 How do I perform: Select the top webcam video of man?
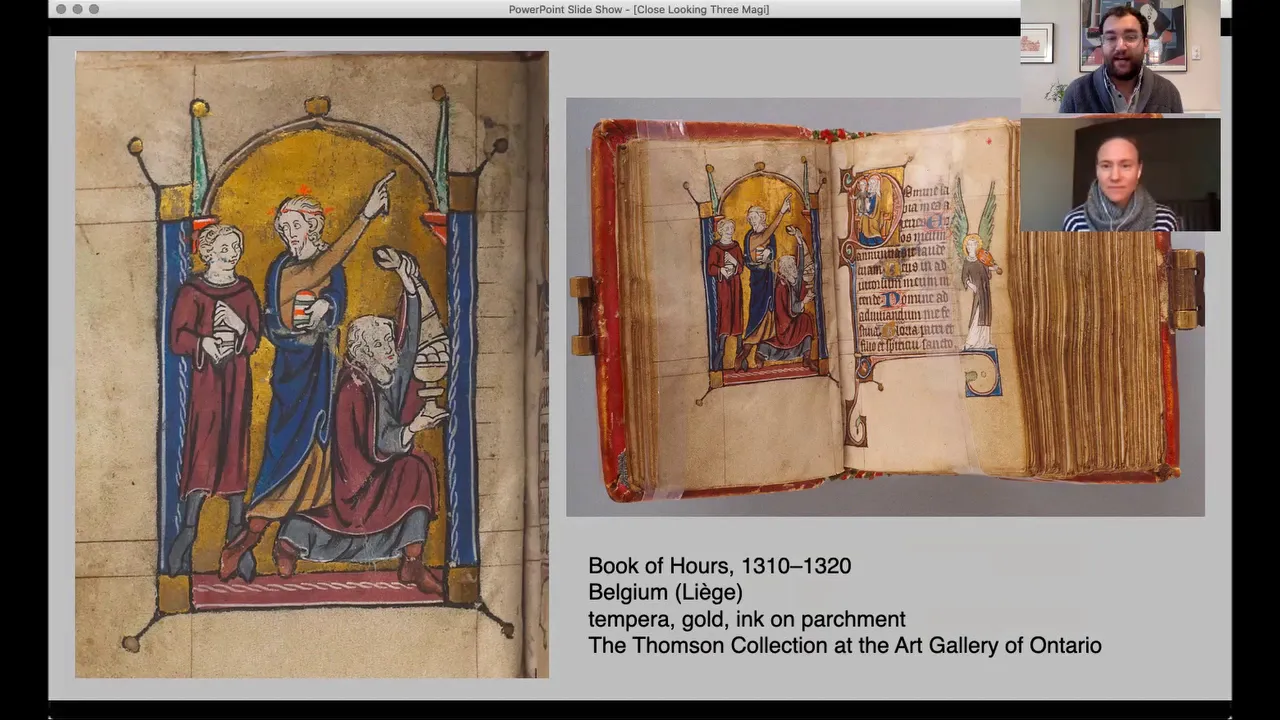[x=1120, y=56]
